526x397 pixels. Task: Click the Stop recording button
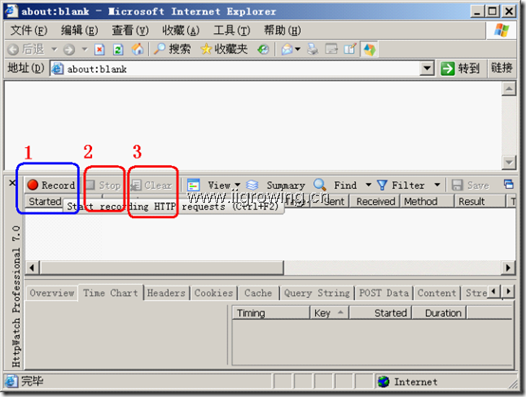click(x=103, y=185)
